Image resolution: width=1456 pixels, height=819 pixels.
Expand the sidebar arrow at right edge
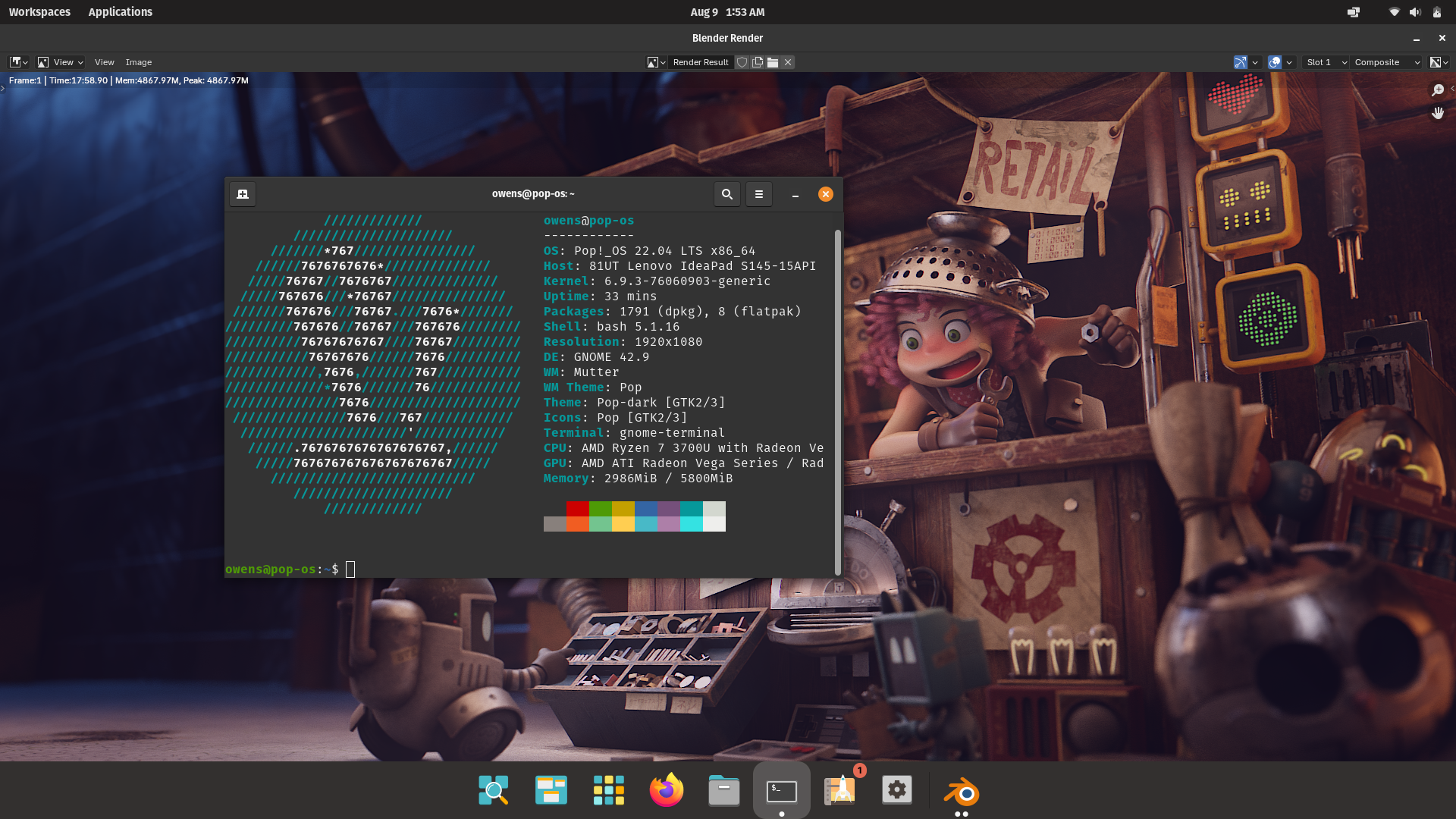(1452, 88)
